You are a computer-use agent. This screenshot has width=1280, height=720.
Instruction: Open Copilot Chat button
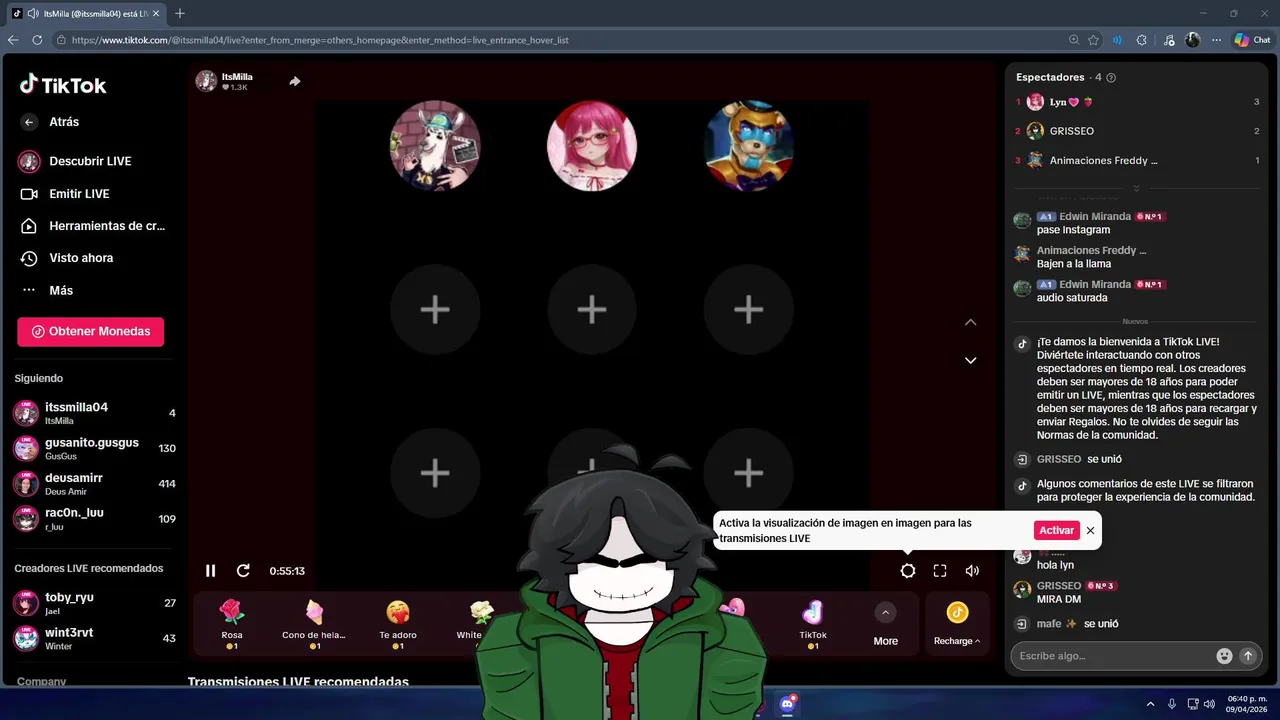pyautogui.click(x=1252, y=40)
